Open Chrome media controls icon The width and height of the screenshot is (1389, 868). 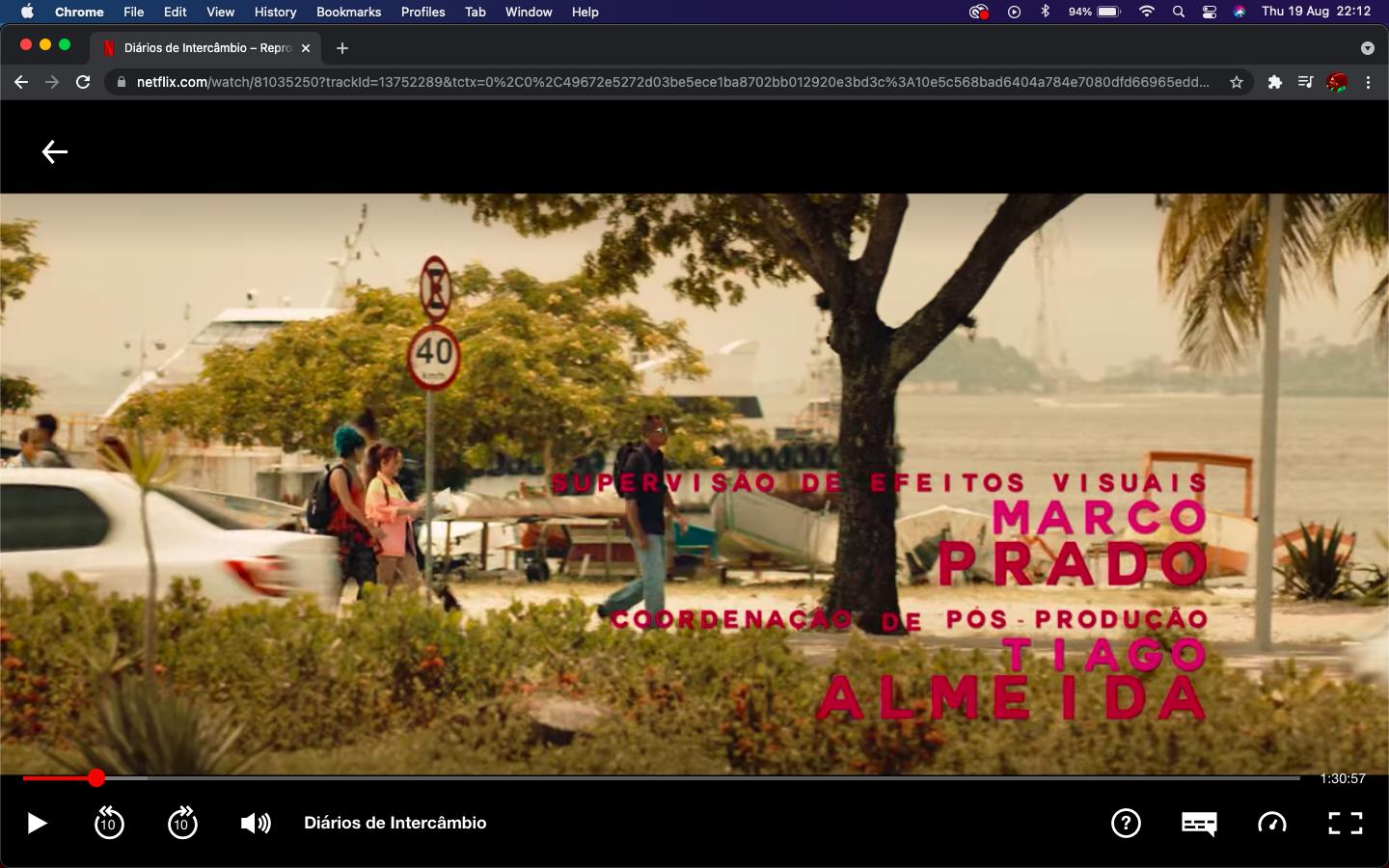click(1305, 82)
